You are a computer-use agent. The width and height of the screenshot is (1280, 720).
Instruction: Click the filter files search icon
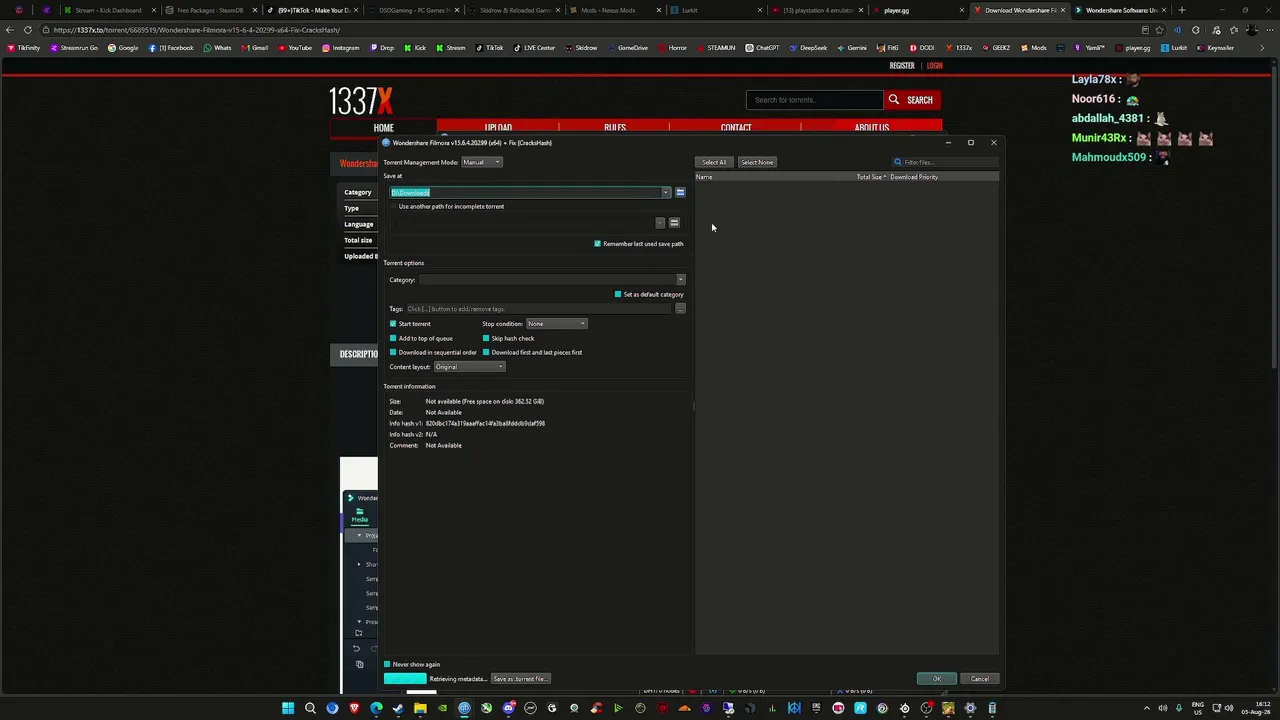click(x=898, y=162)
